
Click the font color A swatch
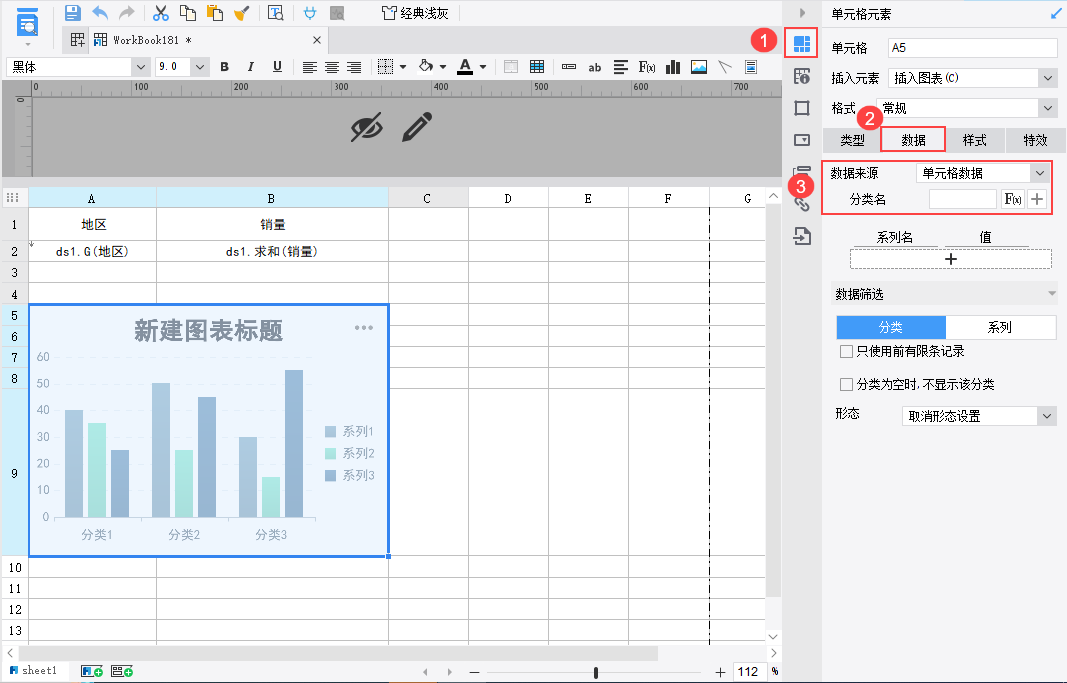click(x=465, y=67)
